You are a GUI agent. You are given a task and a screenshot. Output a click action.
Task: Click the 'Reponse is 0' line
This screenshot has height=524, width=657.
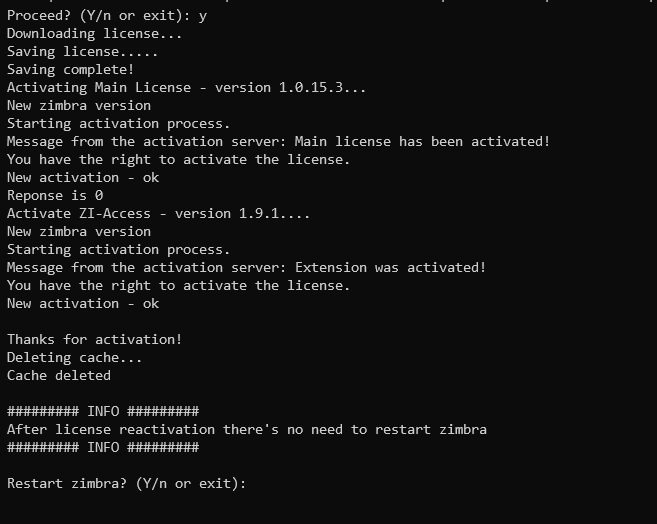55,195
